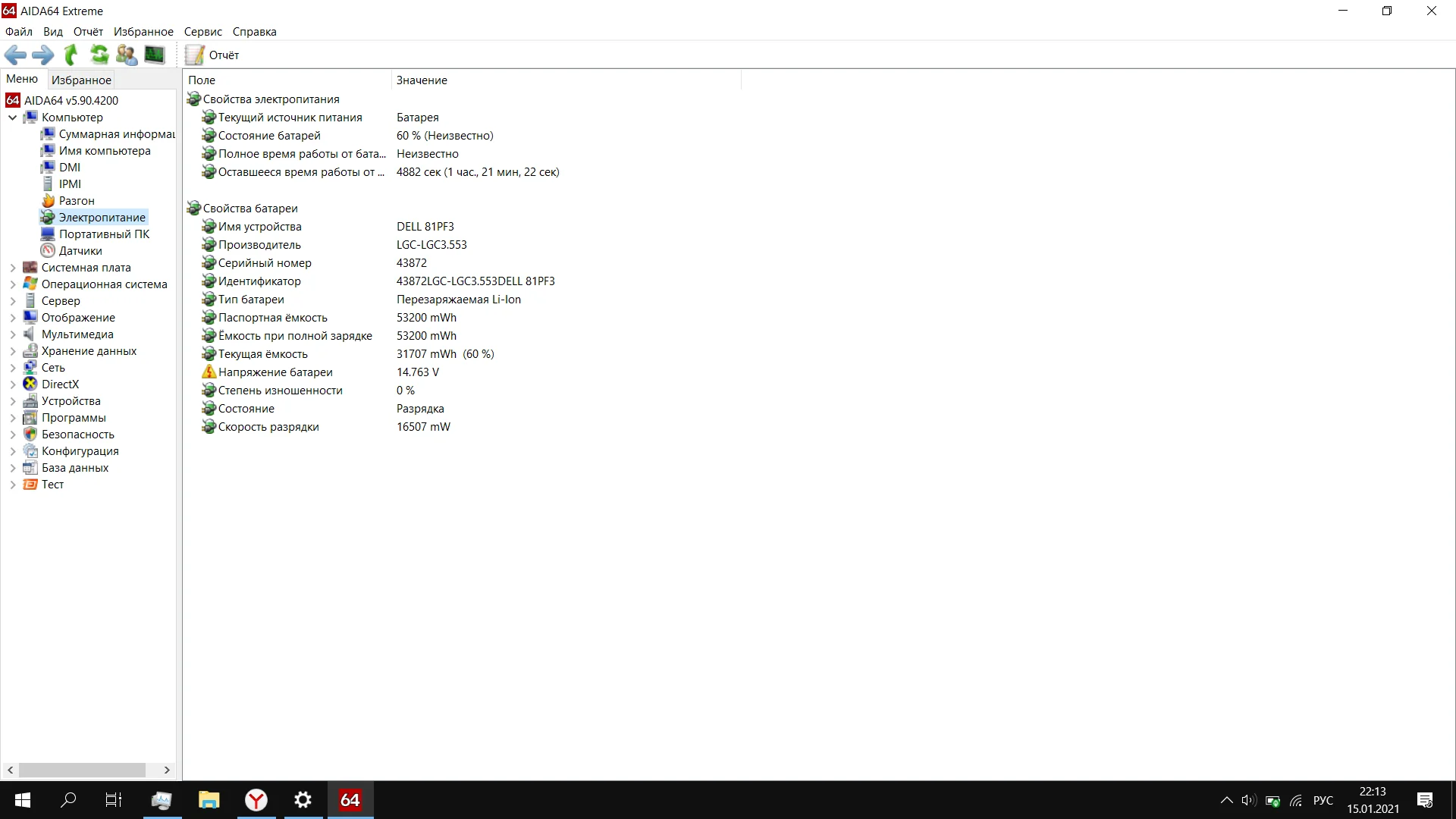Click the battery icon in system tray
Viewport: 1456px width, 819px height.
[x=1272, y=801]
